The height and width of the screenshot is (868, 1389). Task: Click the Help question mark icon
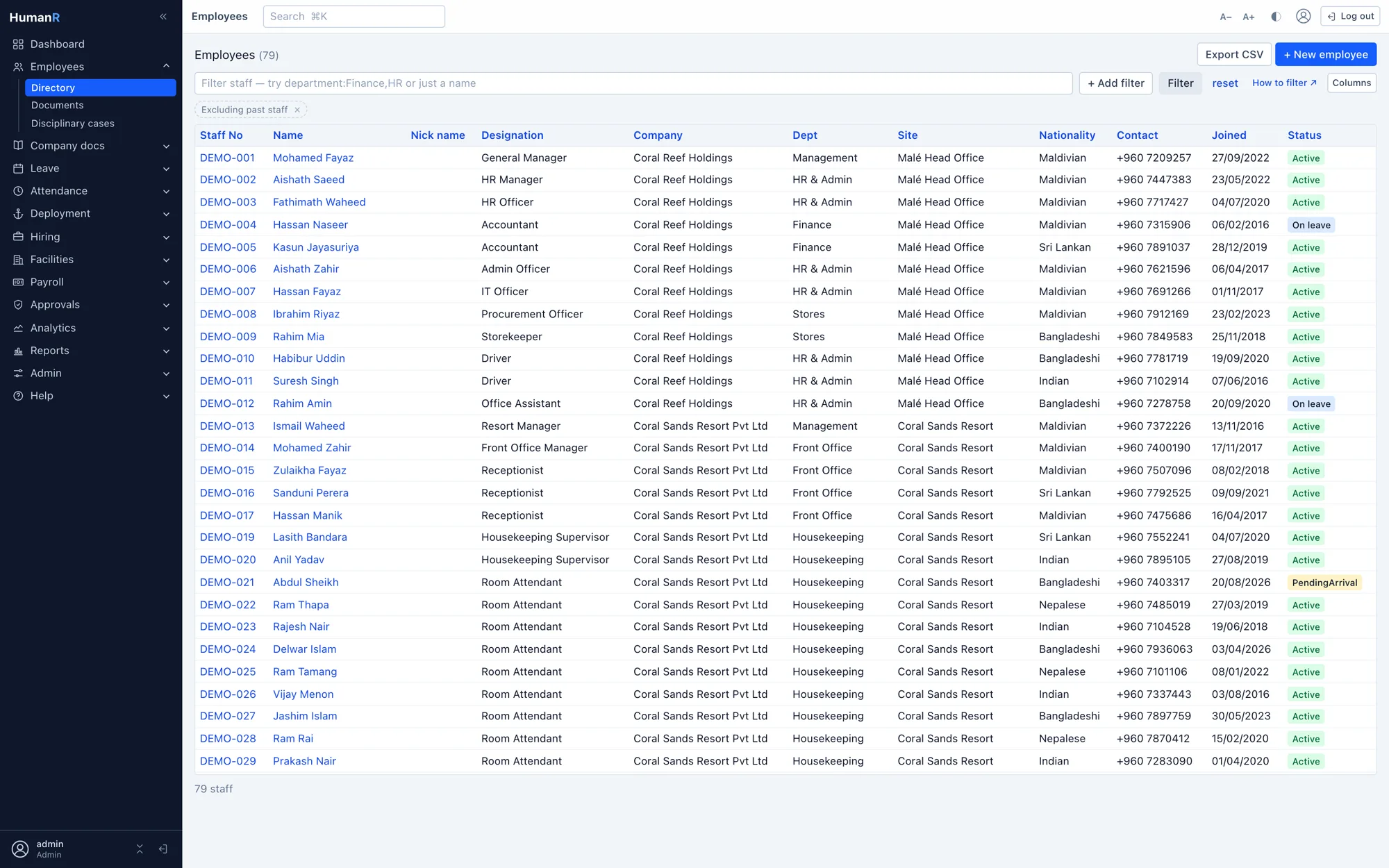(x=18, y=396)
